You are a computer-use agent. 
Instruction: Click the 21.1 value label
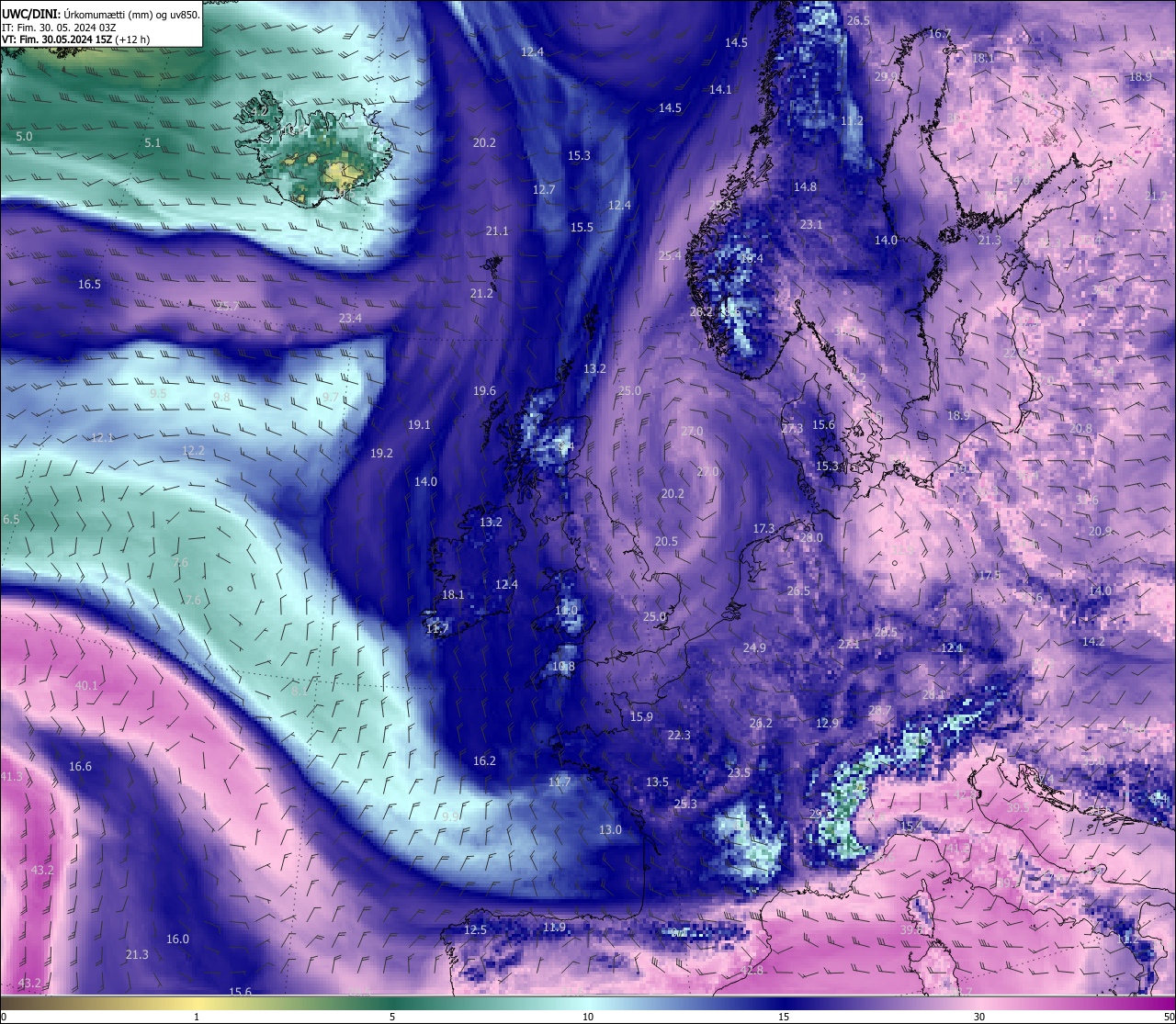click(497, 231)
